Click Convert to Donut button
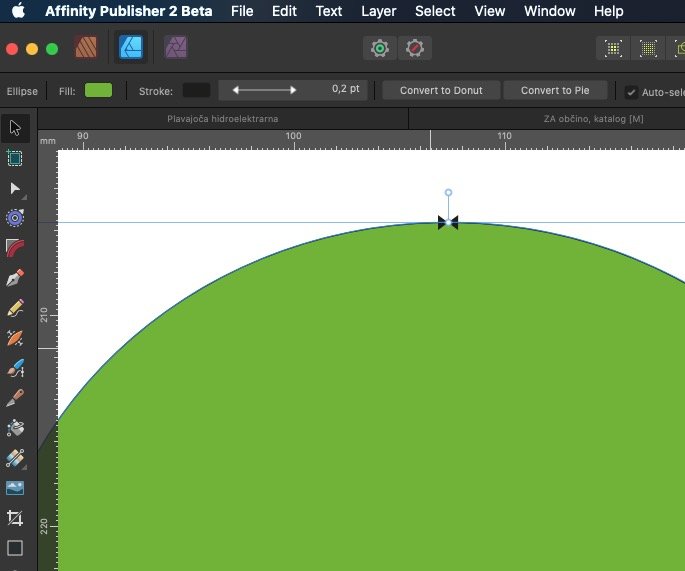Screen dimensions: 685x571 (441, 90)
